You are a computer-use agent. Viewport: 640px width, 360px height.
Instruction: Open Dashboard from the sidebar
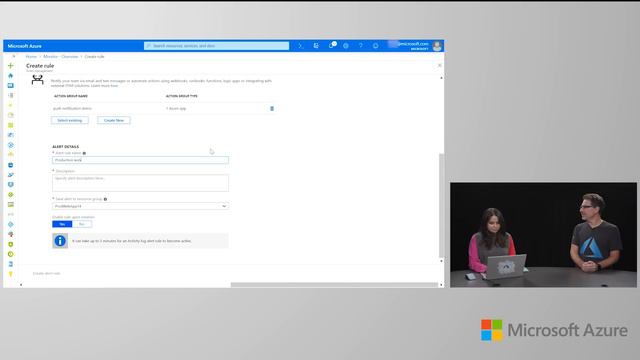(11, 85)
